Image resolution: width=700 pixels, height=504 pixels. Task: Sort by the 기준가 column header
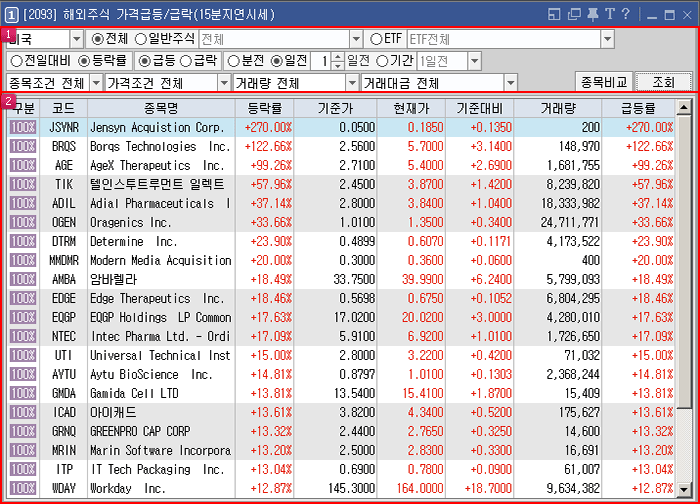click(x=335, y=108)
